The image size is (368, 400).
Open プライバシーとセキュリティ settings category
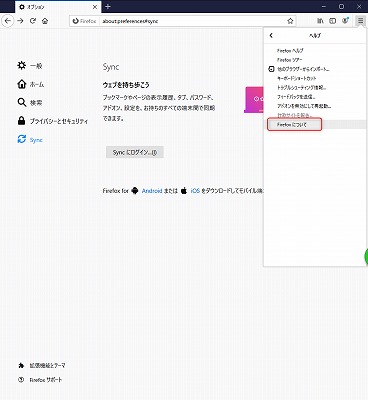click(x=53, y=121)
